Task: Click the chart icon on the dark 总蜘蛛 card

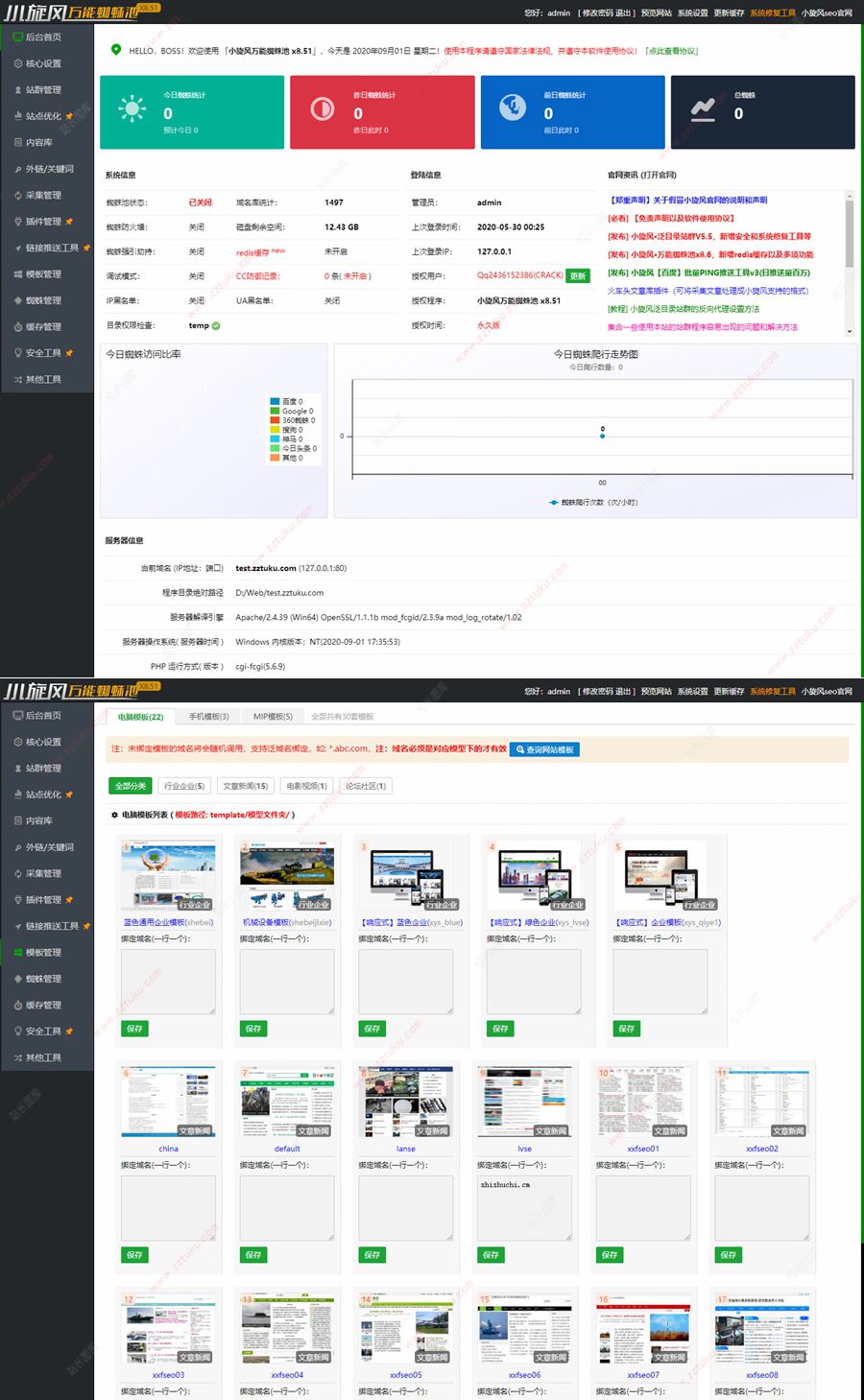Action: coord(703,110)
